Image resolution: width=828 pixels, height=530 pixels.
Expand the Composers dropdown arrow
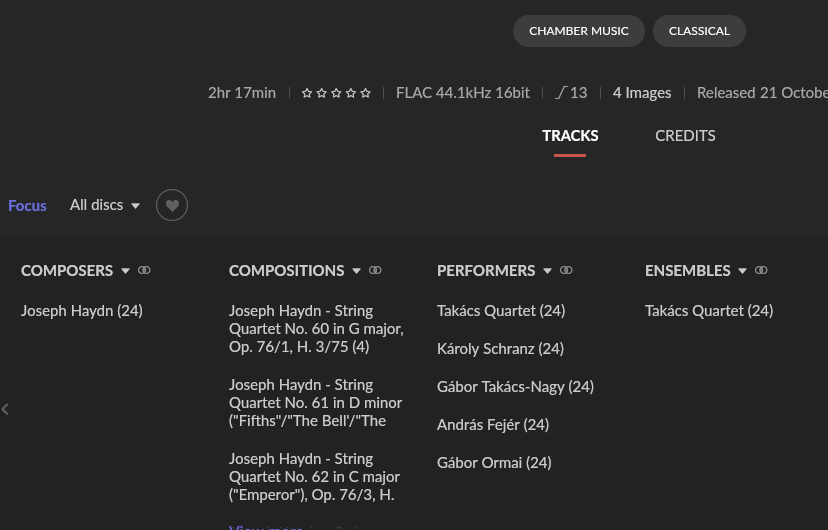pos(125,271)
